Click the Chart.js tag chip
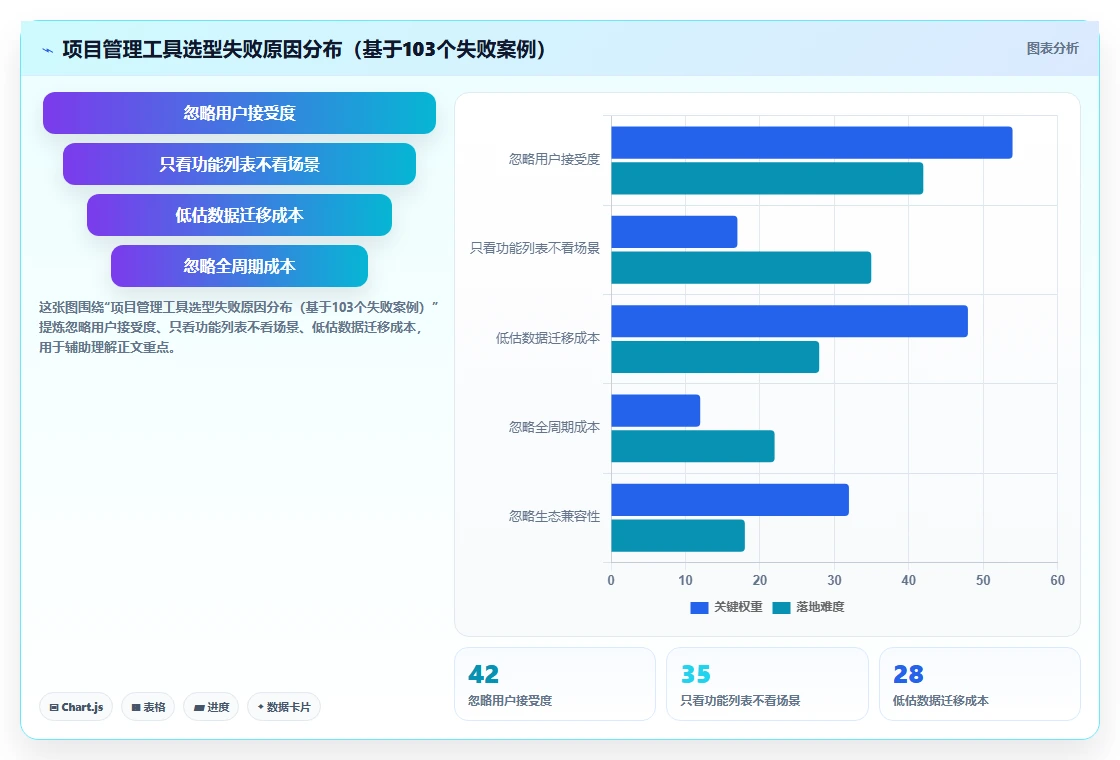The height and width of the screenshot is (760, 1120). [76, 707]
